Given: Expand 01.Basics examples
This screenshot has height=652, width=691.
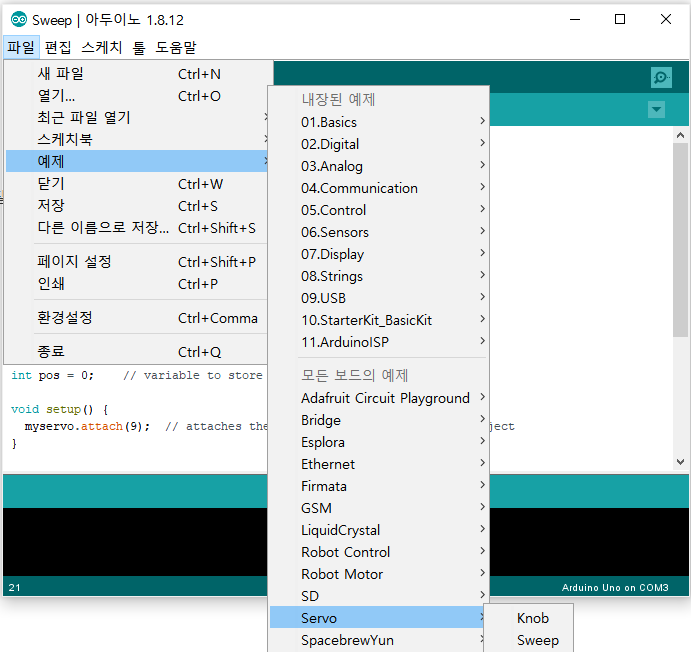Looking at the screenshot, I should (379, 122).
